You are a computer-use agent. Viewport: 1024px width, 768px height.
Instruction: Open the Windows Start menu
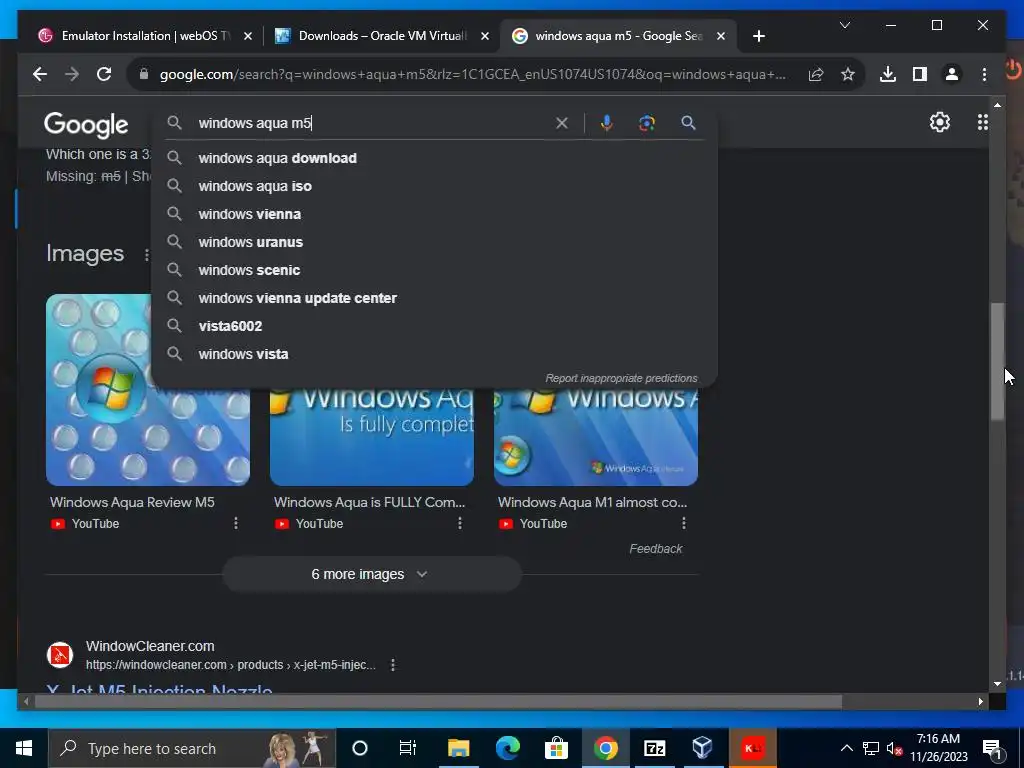[24, 748]
